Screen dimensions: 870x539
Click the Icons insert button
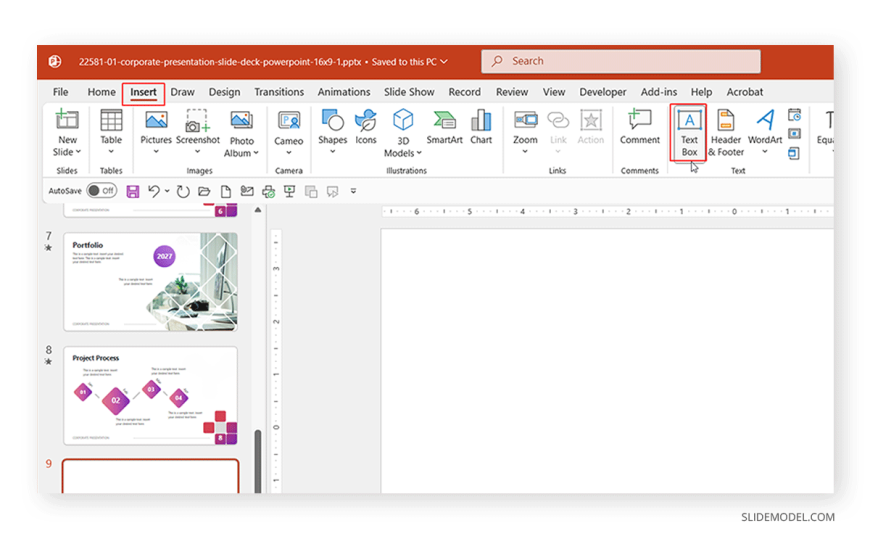click(x=366, y=128)
